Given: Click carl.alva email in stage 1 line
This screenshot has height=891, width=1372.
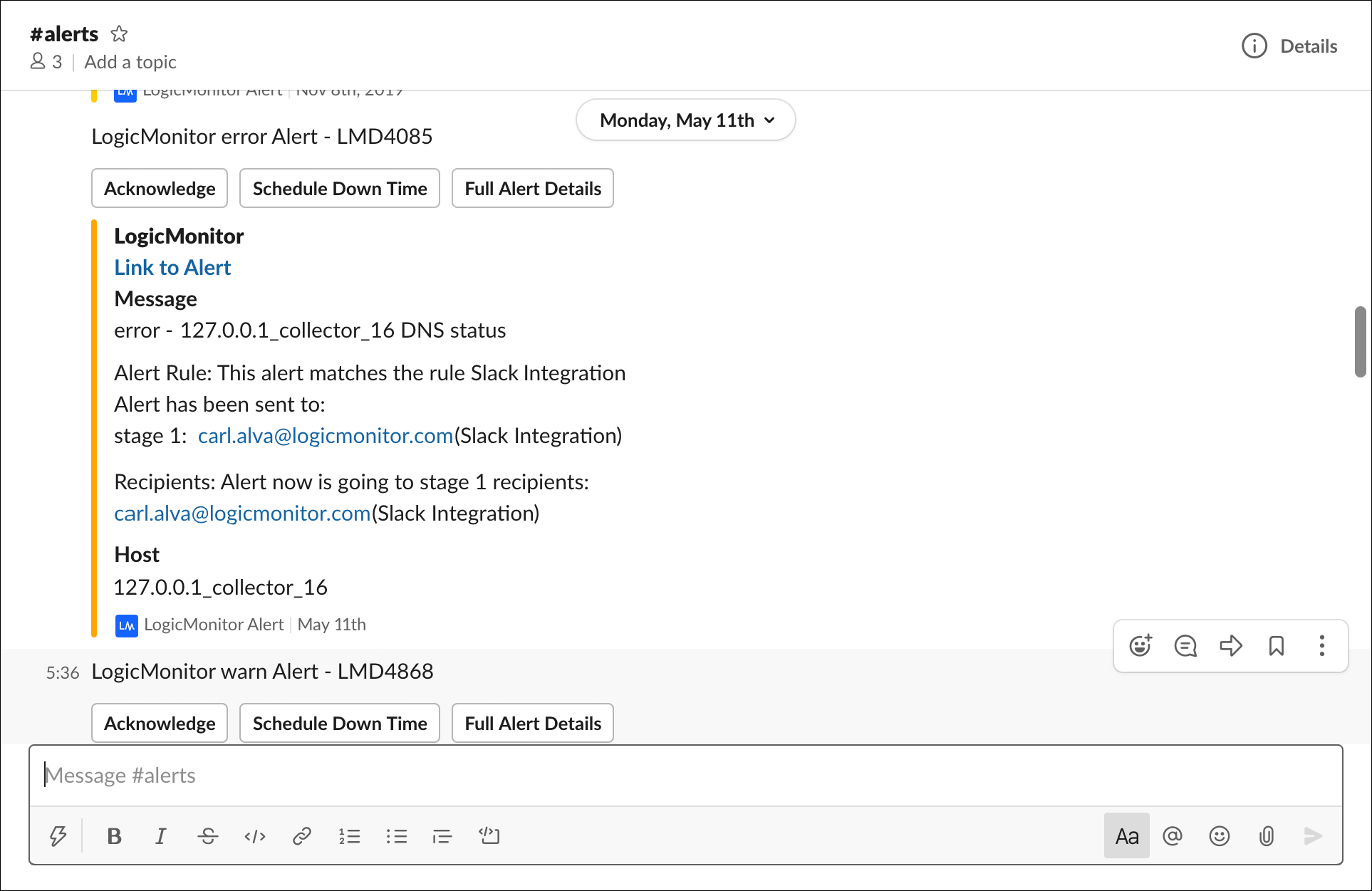Looking at the screenshot, I should (326, 435).
